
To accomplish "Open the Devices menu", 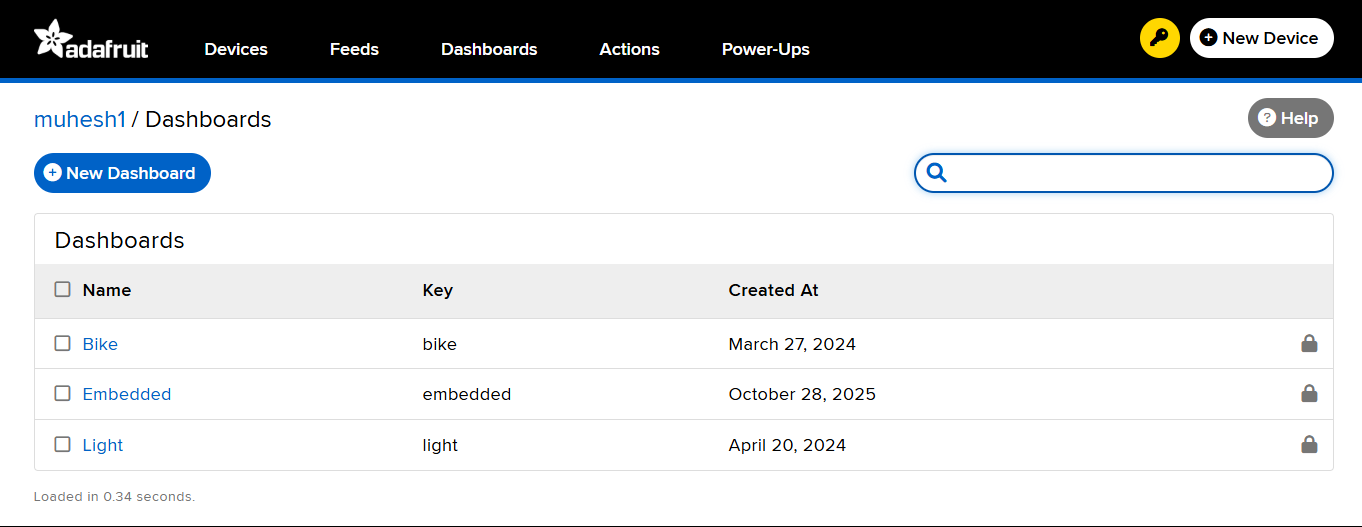I will click(236, 49).
